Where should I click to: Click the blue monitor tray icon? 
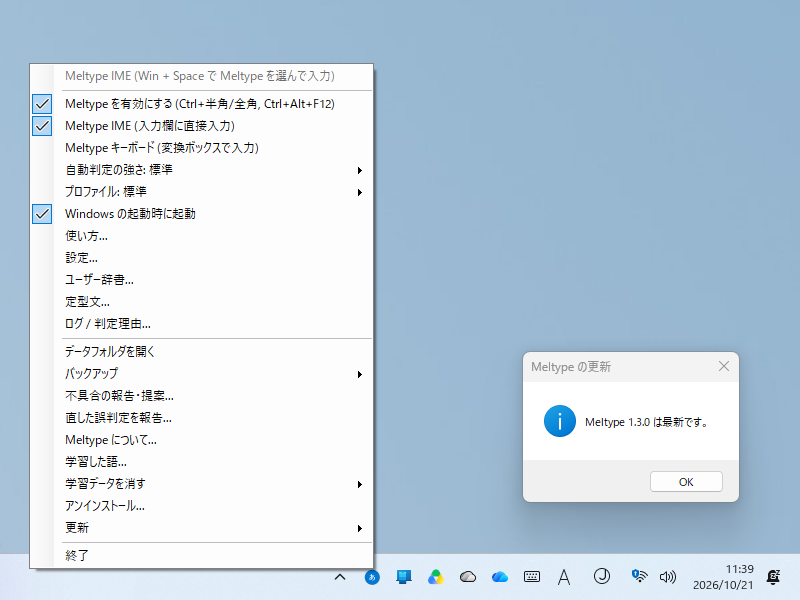404,577
